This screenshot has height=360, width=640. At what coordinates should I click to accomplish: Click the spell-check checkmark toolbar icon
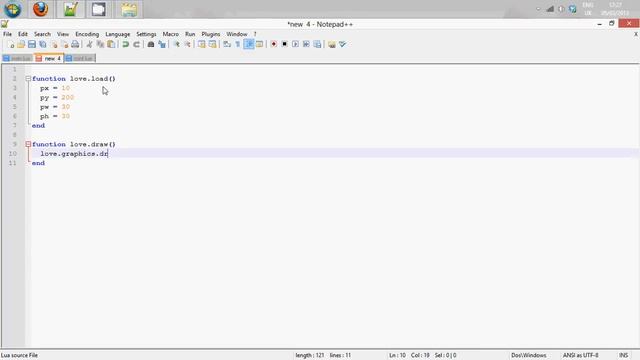point(342,44)
